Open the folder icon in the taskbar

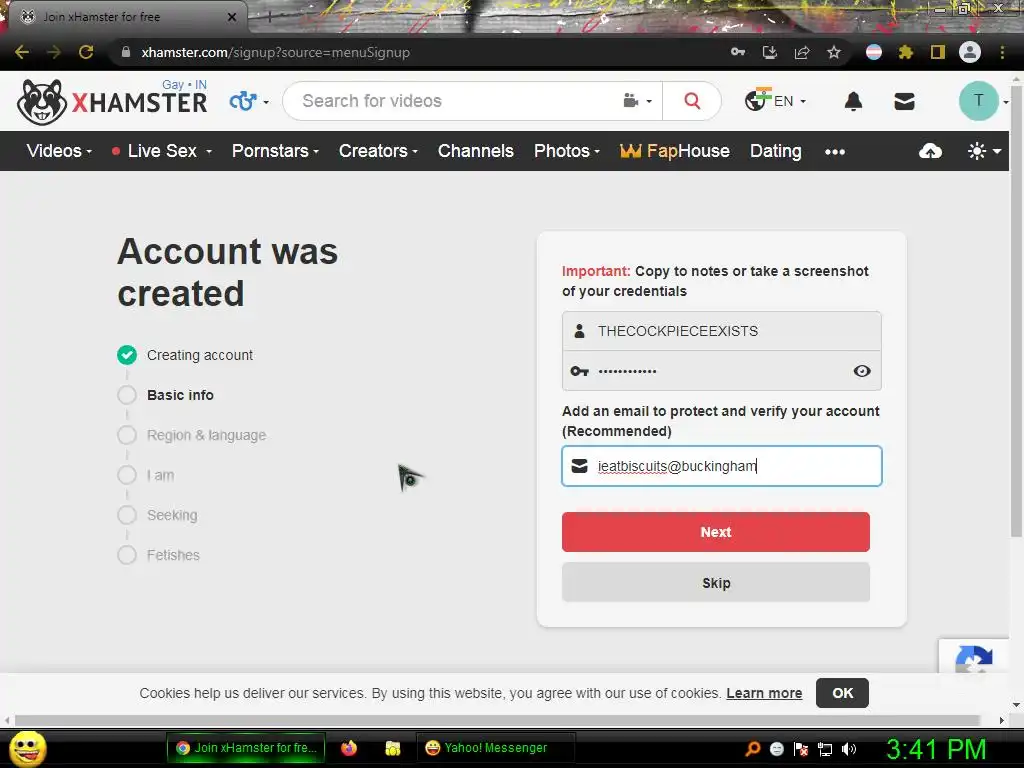pos(392,748)
